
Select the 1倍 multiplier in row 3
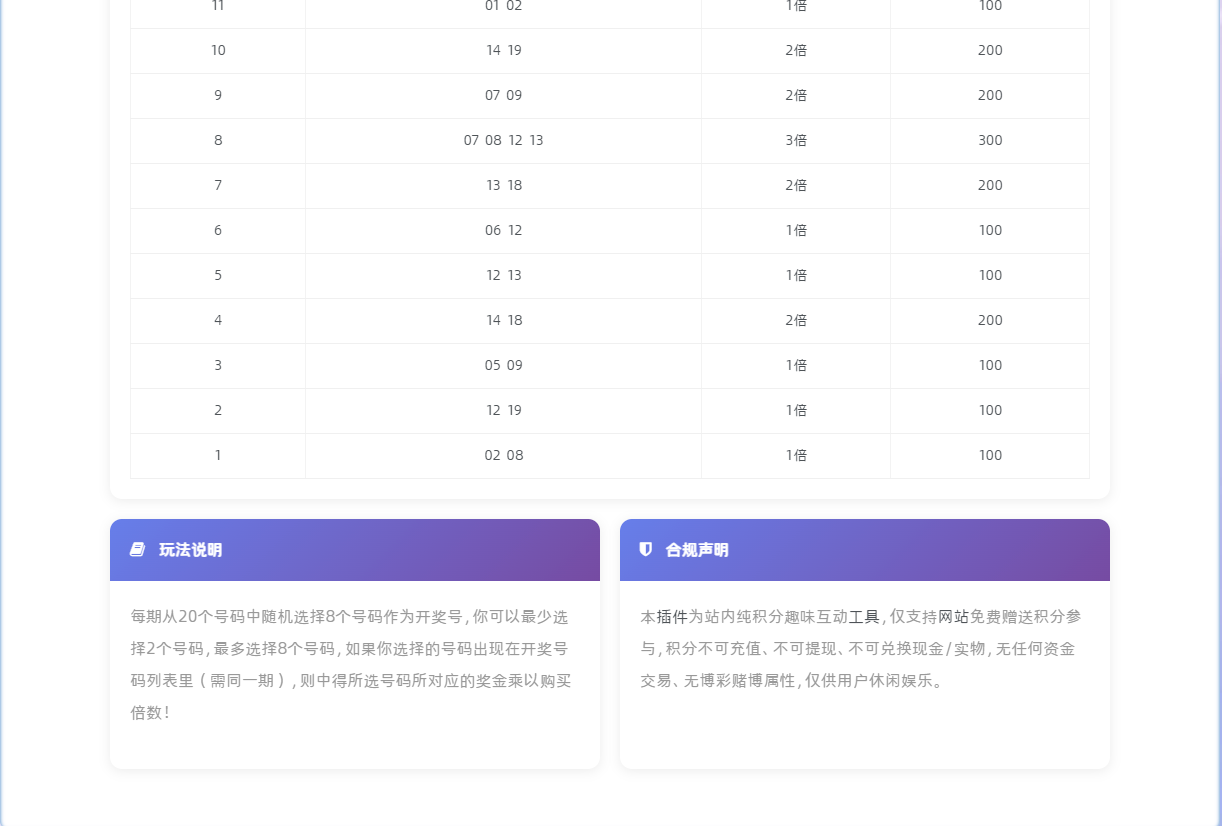pyautogui.click(x=795, y=365)
